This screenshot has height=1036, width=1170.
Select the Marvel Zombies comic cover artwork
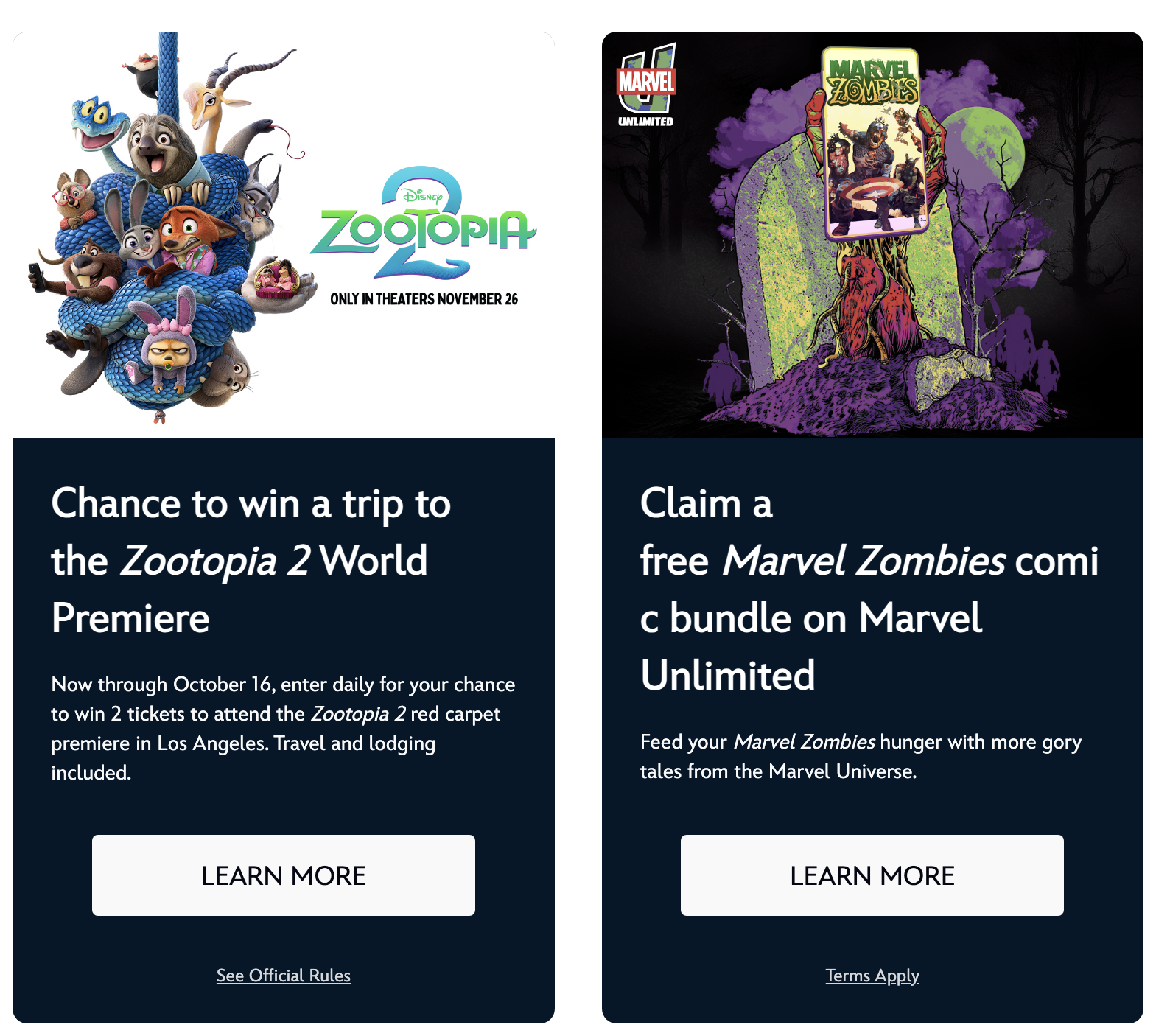pos(873,142)
